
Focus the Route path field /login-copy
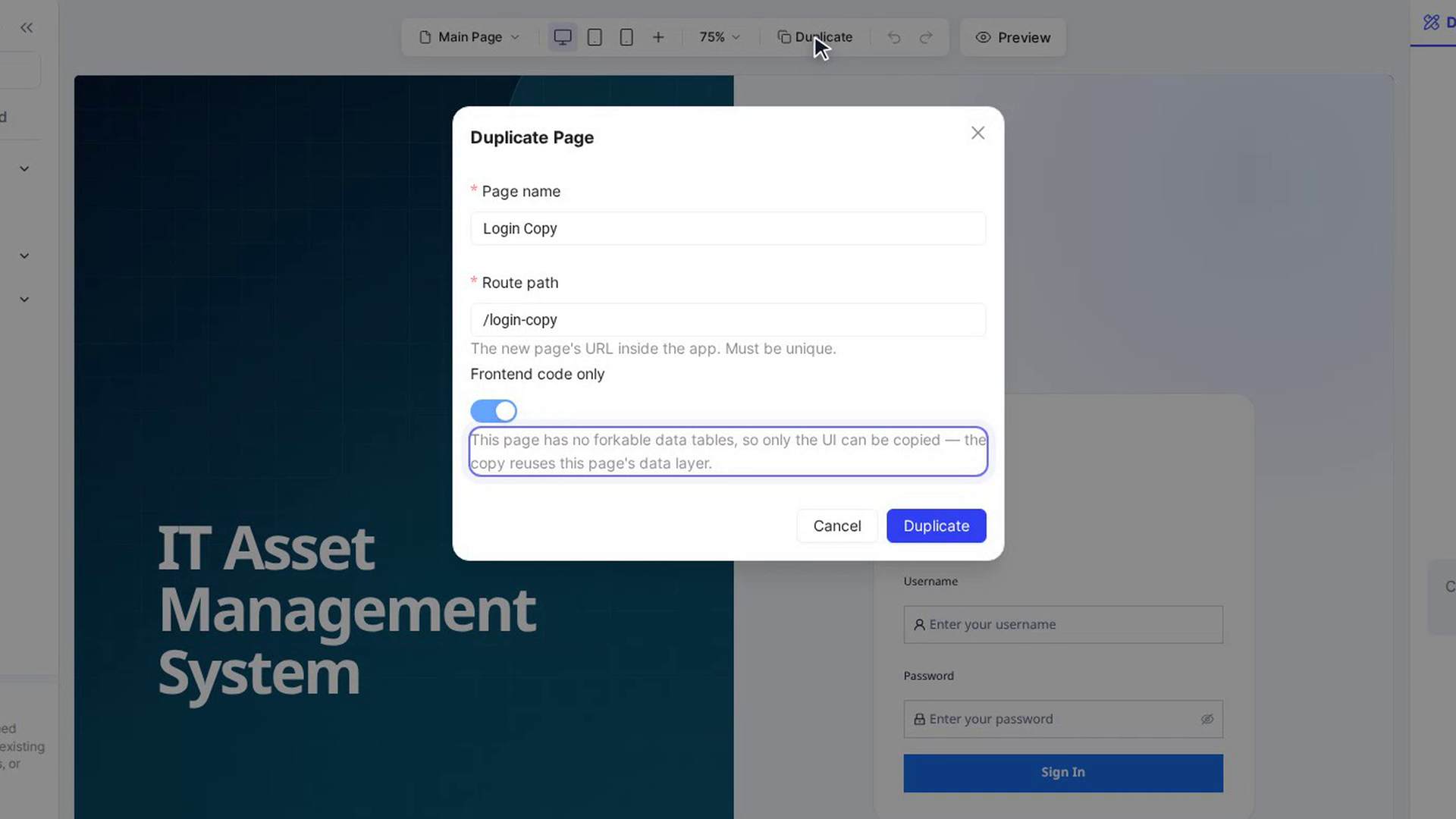(x=728, y=320)
